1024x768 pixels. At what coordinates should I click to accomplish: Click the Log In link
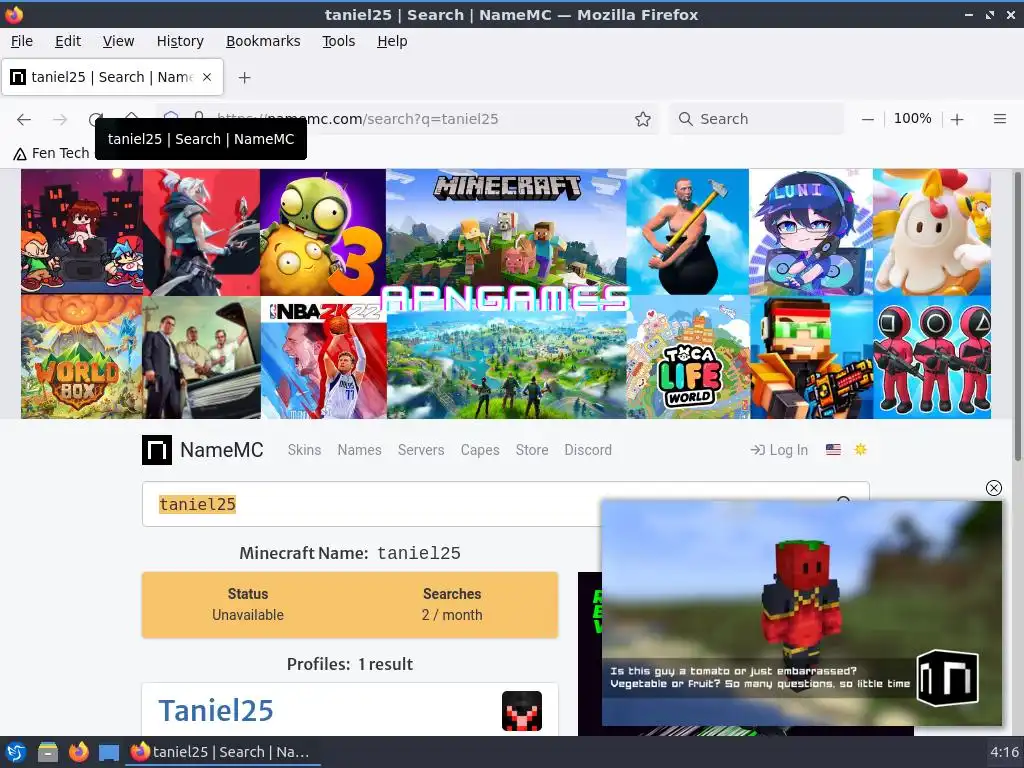pos(779,450)
